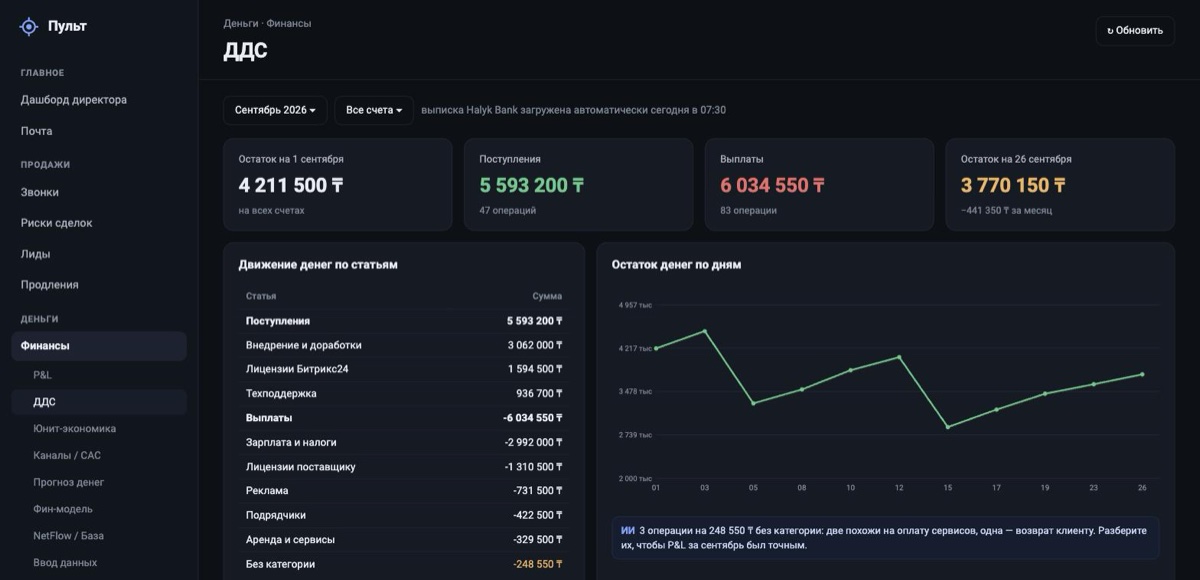The width and height of the screenshot is (1200, 580).
Task: Click the Сумма column header
Action: tap(547, 297)
